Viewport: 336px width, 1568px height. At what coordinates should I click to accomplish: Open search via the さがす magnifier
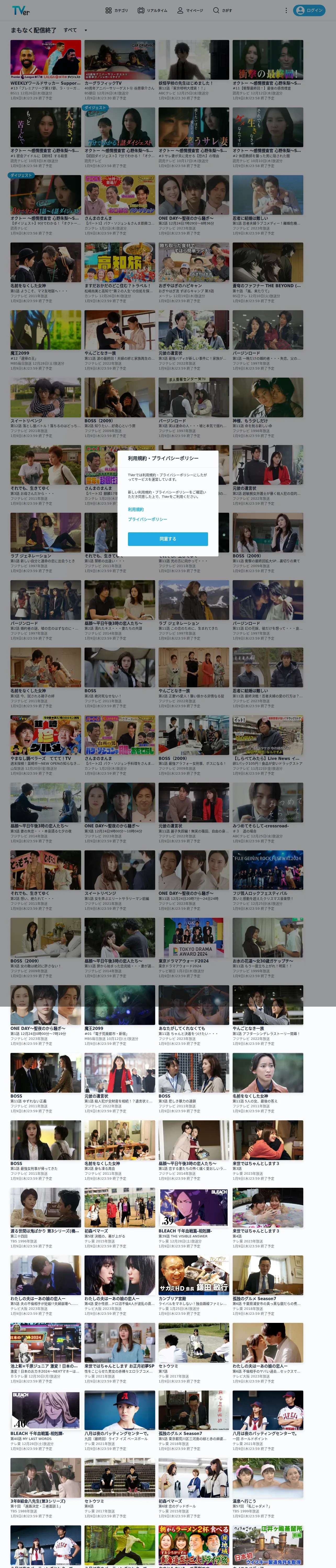223,10
